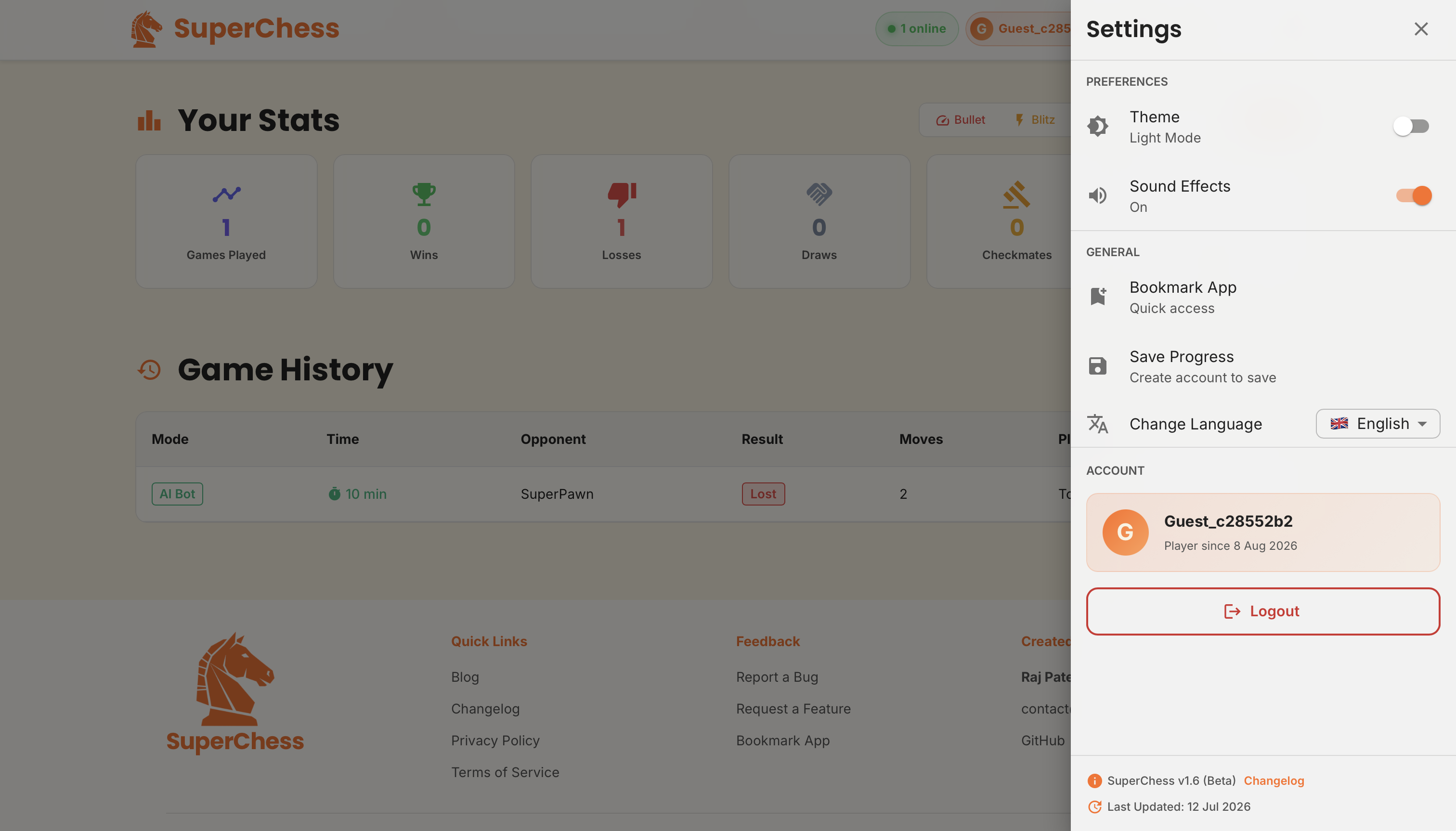The height and width of the screenshot is (831, 1456).
Task: Click the UK flag in language selector
Action: click(1339, 424)
